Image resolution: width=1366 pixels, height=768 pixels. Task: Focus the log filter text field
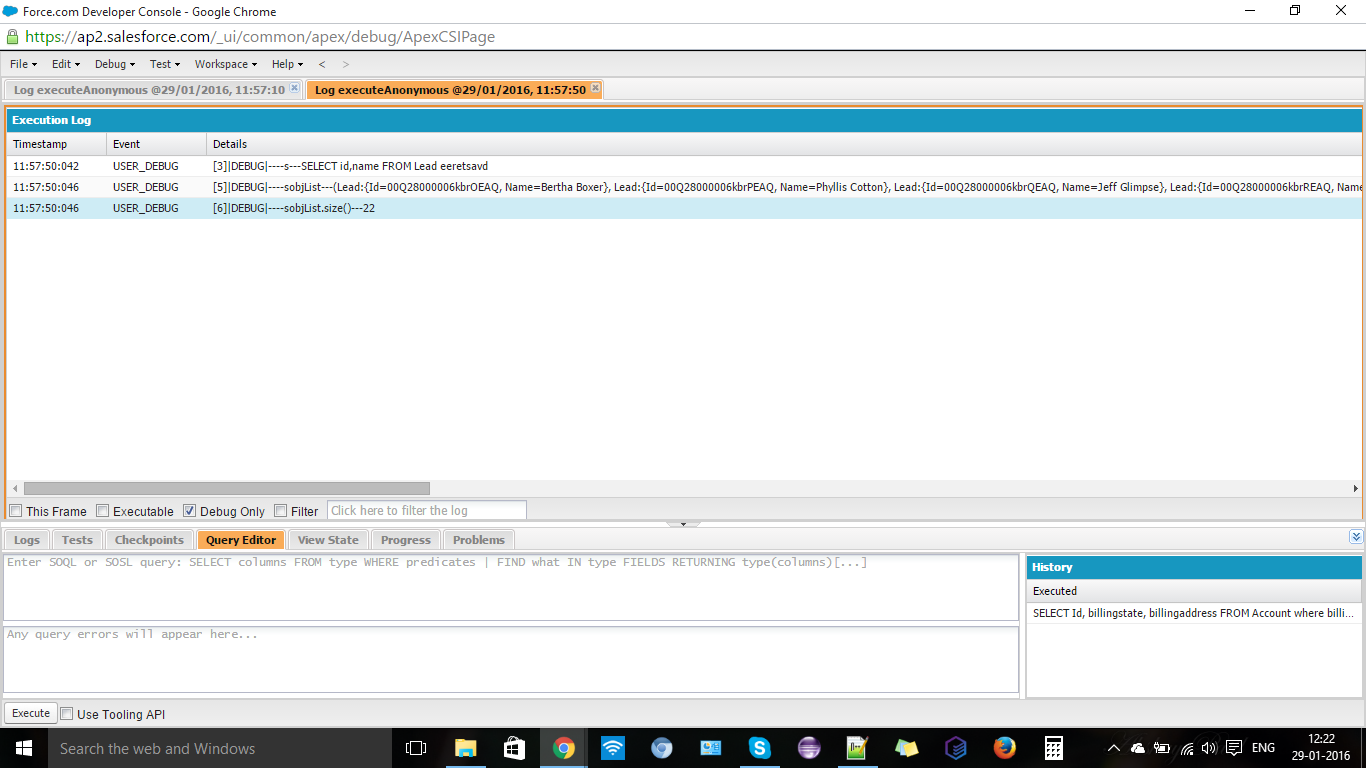point(427,511)
